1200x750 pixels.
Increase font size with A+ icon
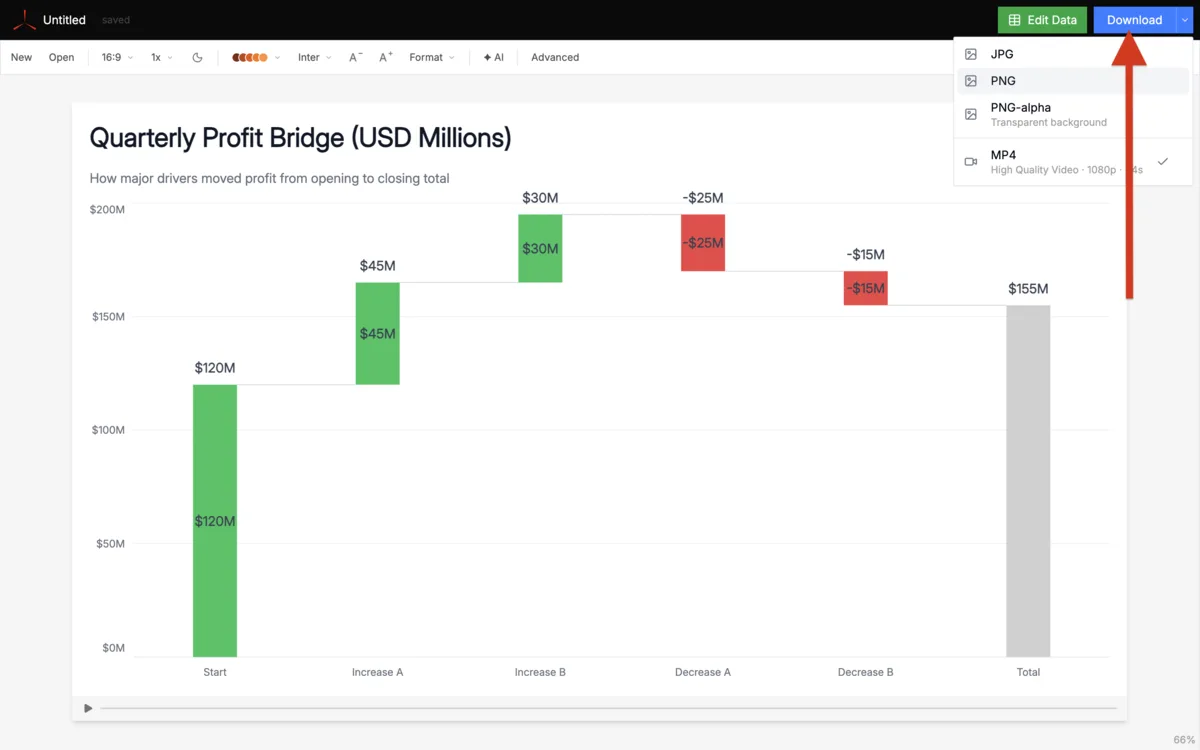(385, 57)
